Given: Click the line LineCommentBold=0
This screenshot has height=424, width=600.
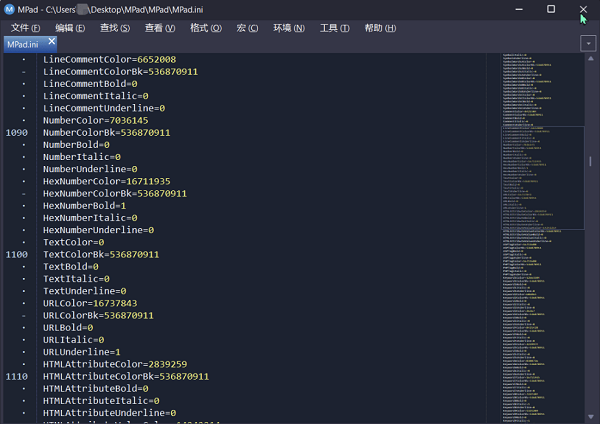Looking at the screenshot, I should click(x=90, y=84).
